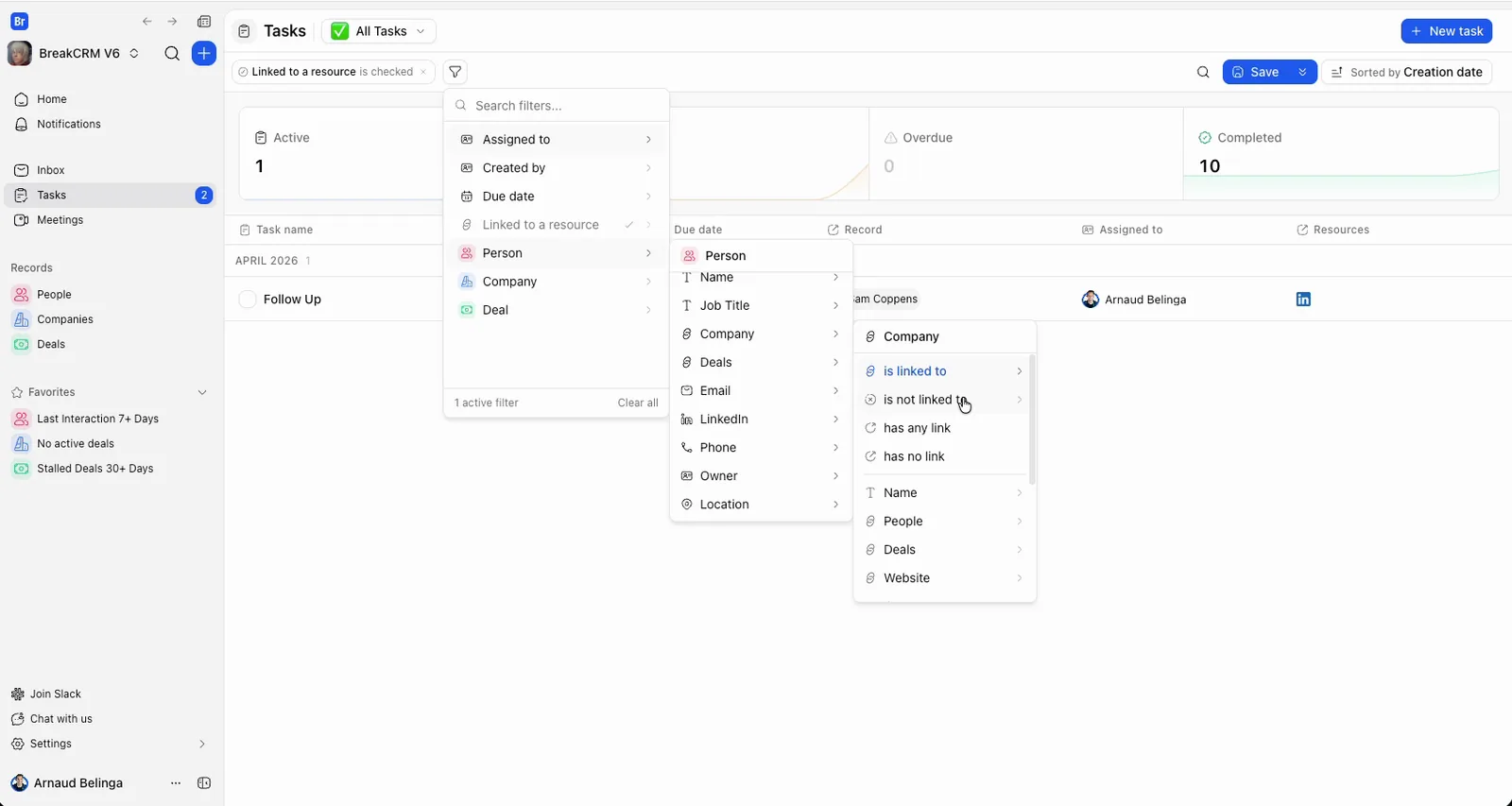1512x806 pixels.
Task: Open the 'Chat with us' link
Action: click(61, 719)
